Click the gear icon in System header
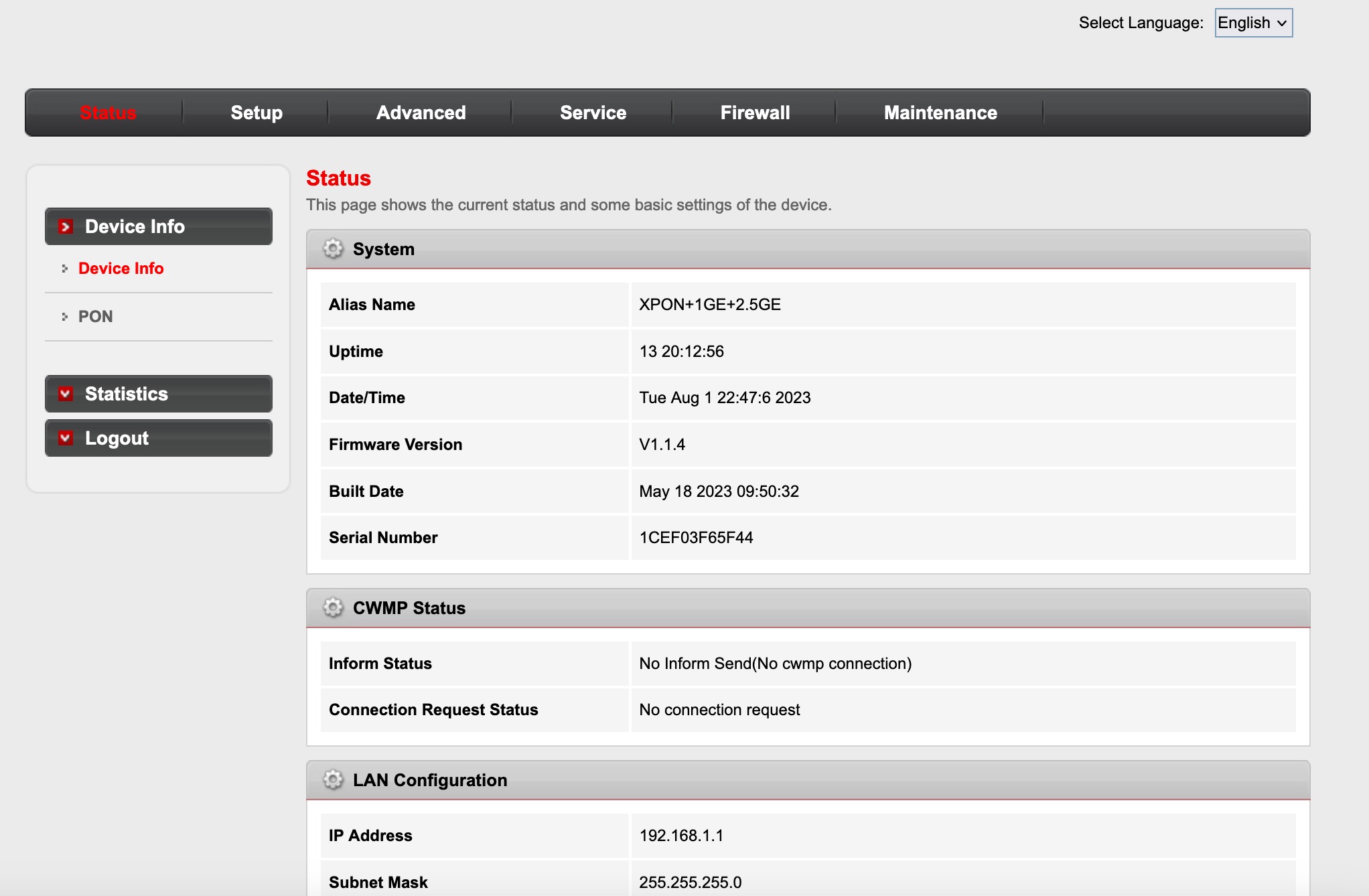 [x=333, y=249]
